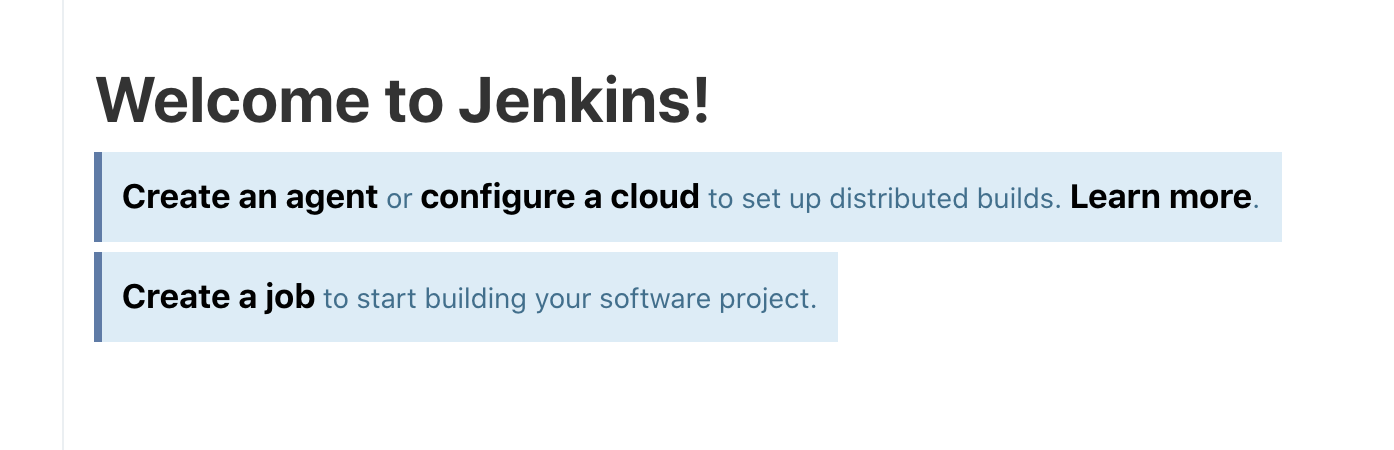Click blue accent bar of distributed builds notice

coord(98,197)
